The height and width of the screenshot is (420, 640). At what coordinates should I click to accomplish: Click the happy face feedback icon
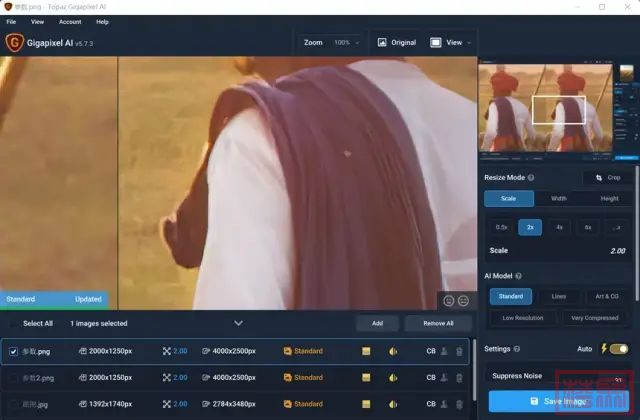[449, 301]
